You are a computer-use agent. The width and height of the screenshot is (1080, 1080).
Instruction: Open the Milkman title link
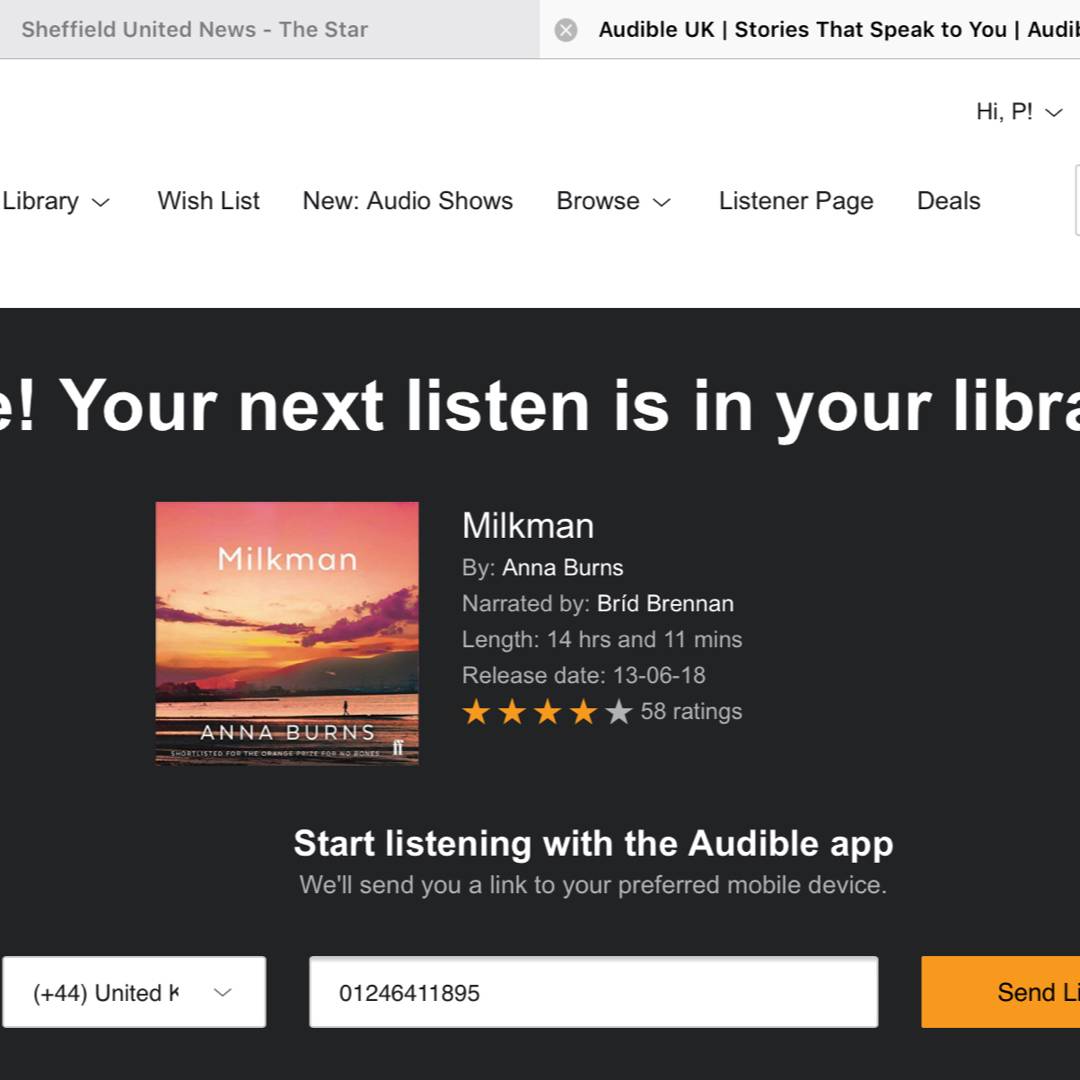pos(528,526)
